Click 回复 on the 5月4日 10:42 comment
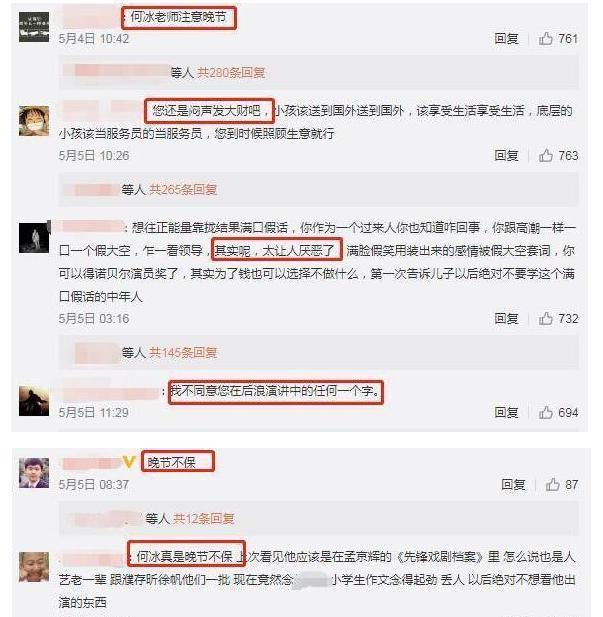Image resolution: width=603 pixels, height=617 pixels. click(x=506, y=39)
